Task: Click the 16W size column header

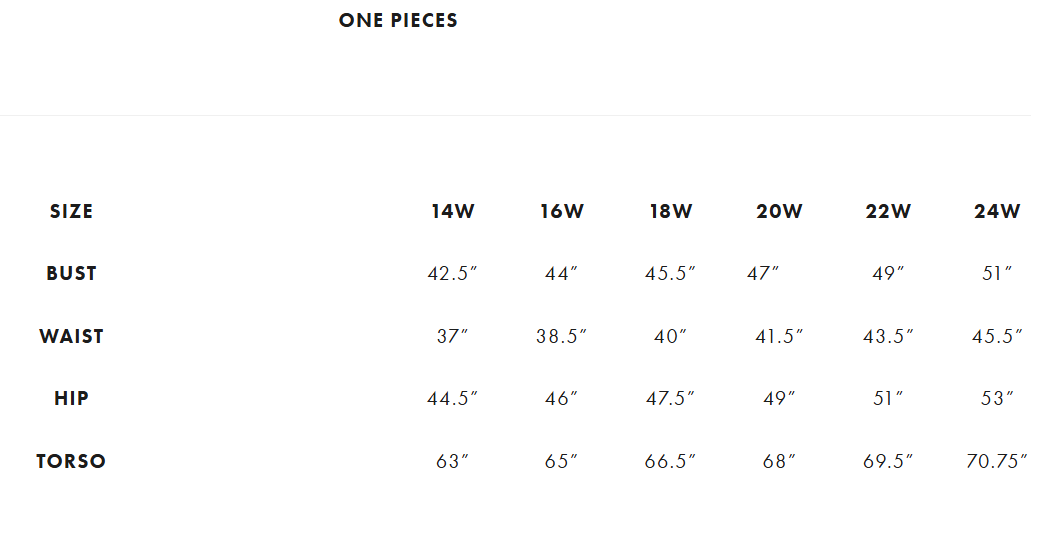Action: tap(562, 212)
